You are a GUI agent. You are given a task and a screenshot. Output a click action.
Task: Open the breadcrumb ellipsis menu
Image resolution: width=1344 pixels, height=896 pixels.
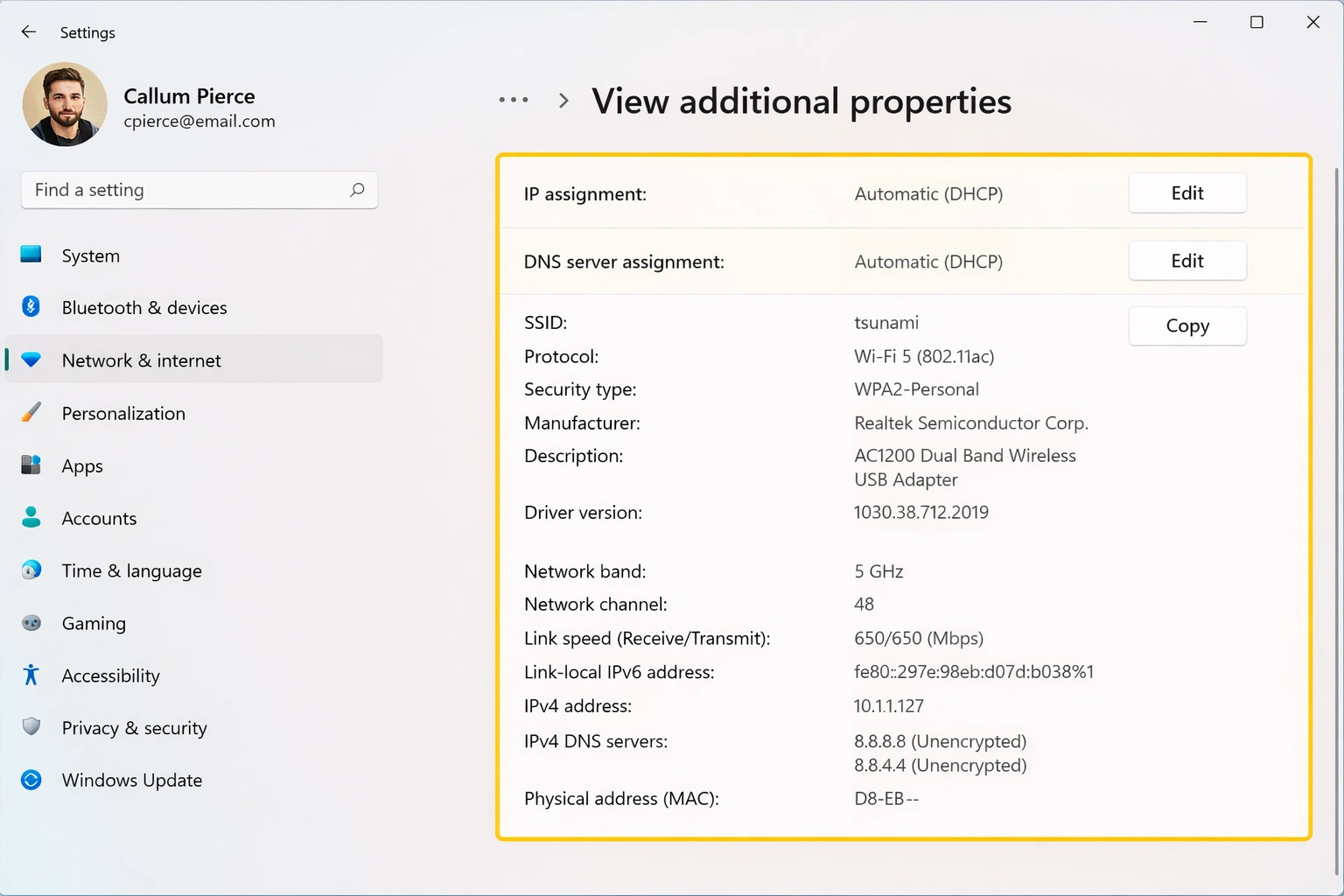(514, 100)
